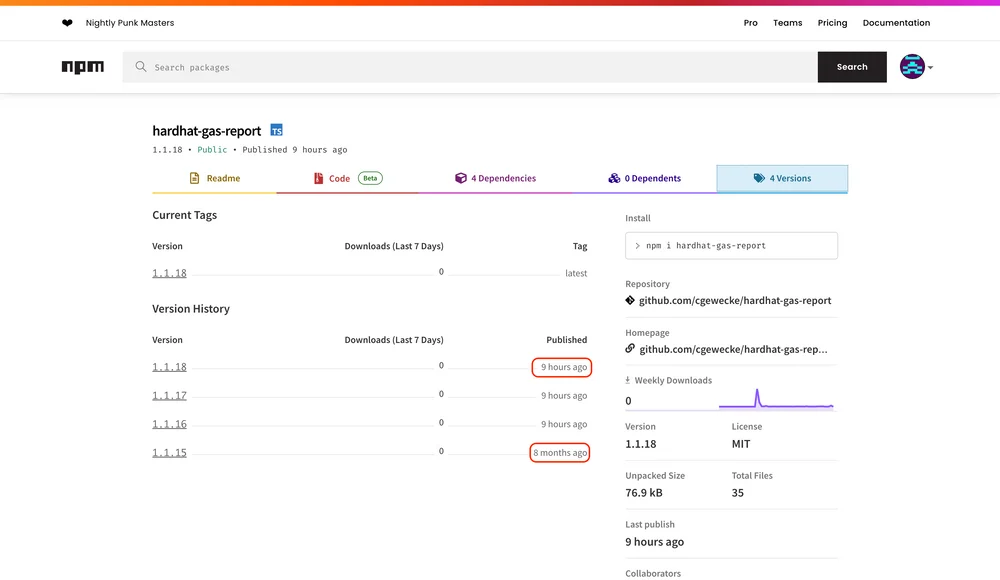Click the Total Files value 35

(737, 493)
